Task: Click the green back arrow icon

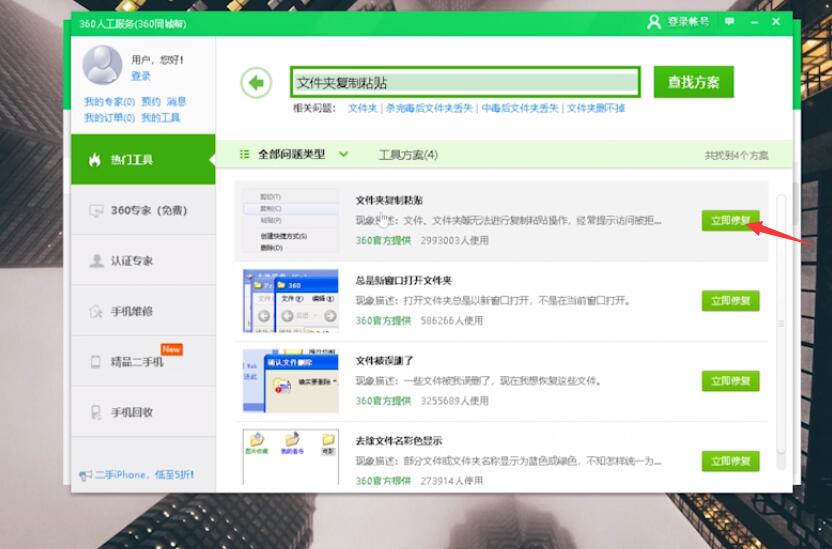Action: pyautogui.click(x=256, y=83)
